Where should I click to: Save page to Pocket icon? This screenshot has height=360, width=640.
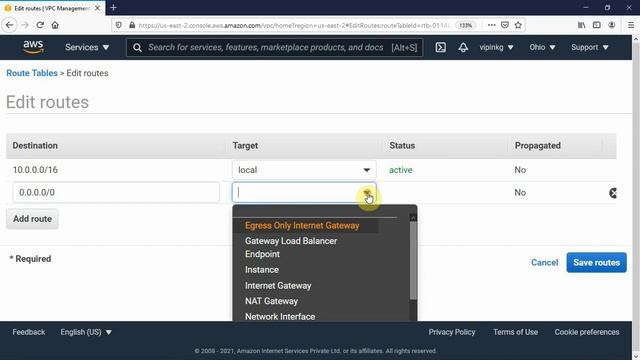tap(505, 25)
